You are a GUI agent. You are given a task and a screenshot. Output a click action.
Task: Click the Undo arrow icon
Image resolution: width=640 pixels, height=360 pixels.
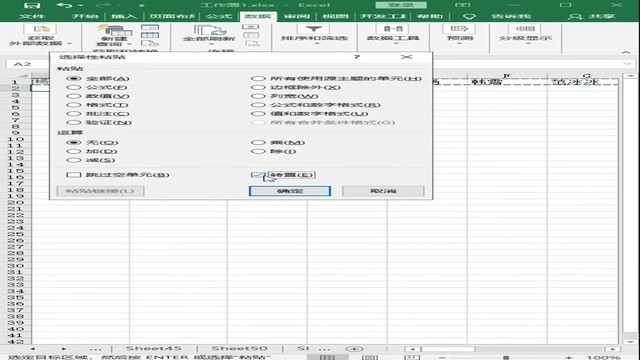point(64,5)
